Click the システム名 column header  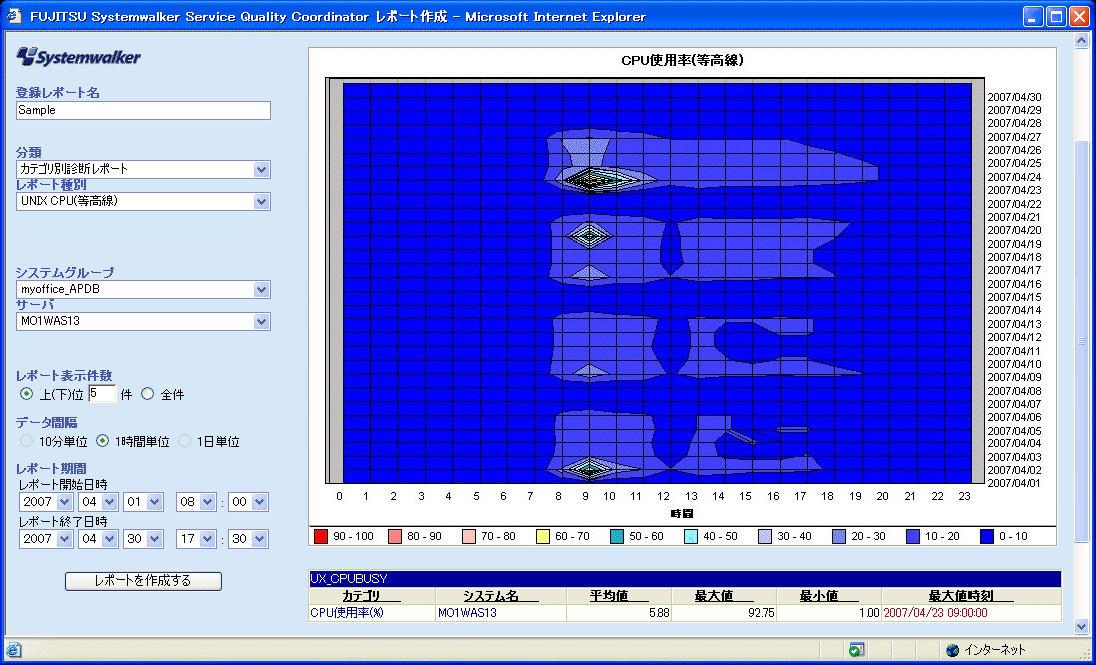(500, 596)
